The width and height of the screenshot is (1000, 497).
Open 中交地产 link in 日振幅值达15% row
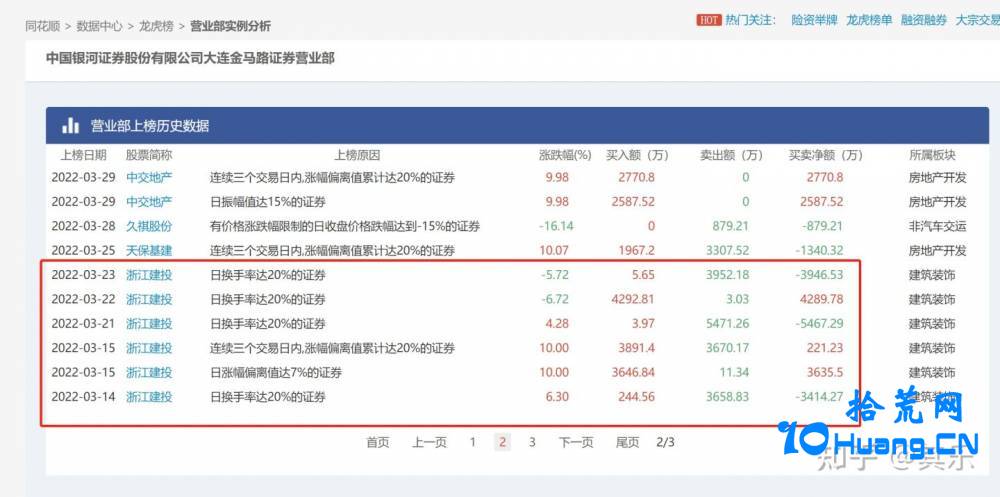pos(149,202)
